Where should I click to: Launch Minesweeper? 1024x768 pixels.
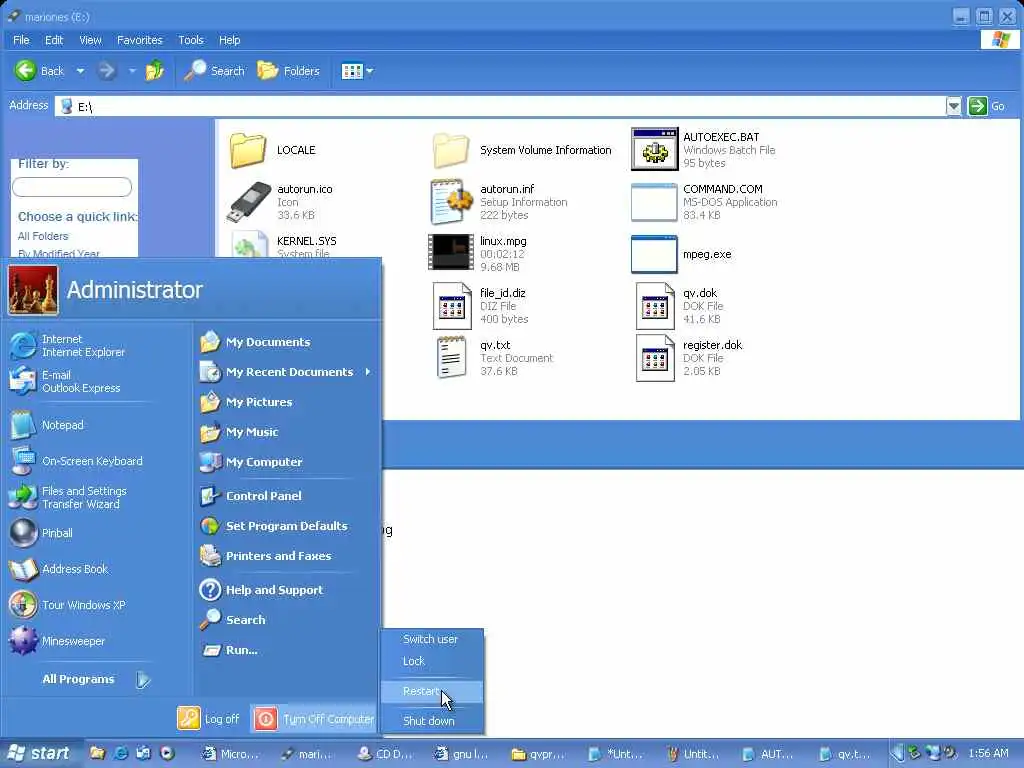pyautogui.click(x=57, y=641)
